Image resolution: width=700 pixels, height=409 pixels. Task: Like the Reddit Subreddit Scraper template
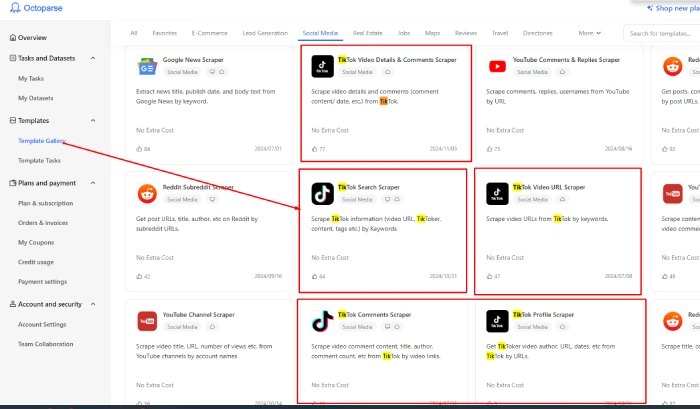coord(139,276)
